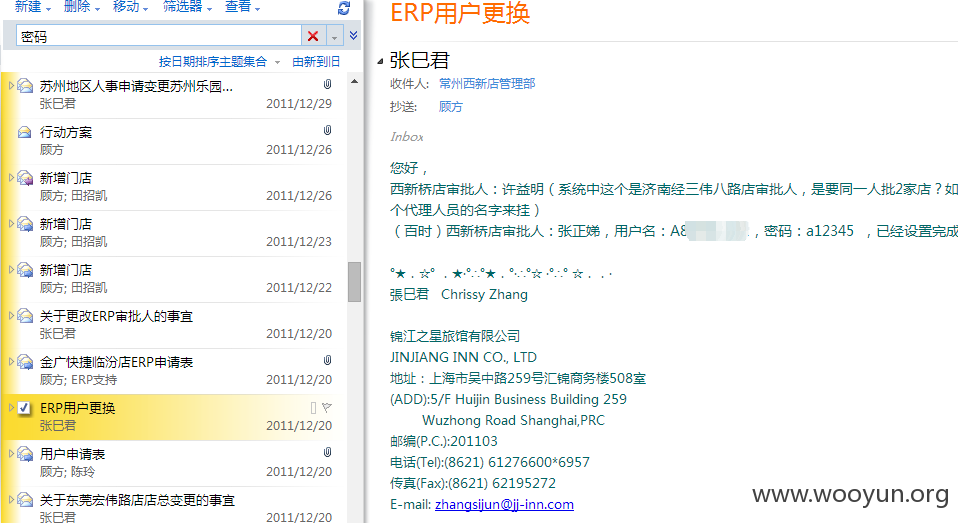Image resolution: width=958 pixels, height=523 pixels.
Task: Click attachment icon on 苏州地区人事申请变更 mail
Action: click(x=327, y=84)
